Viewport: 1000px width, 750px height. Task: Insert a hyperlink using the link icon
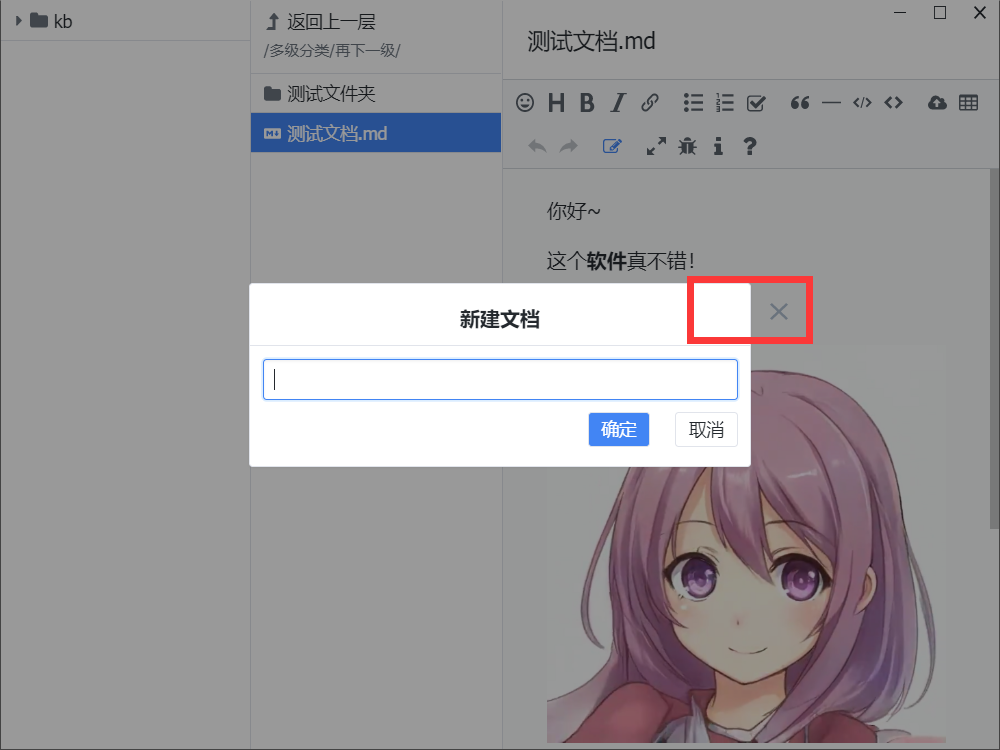point(650,102)
